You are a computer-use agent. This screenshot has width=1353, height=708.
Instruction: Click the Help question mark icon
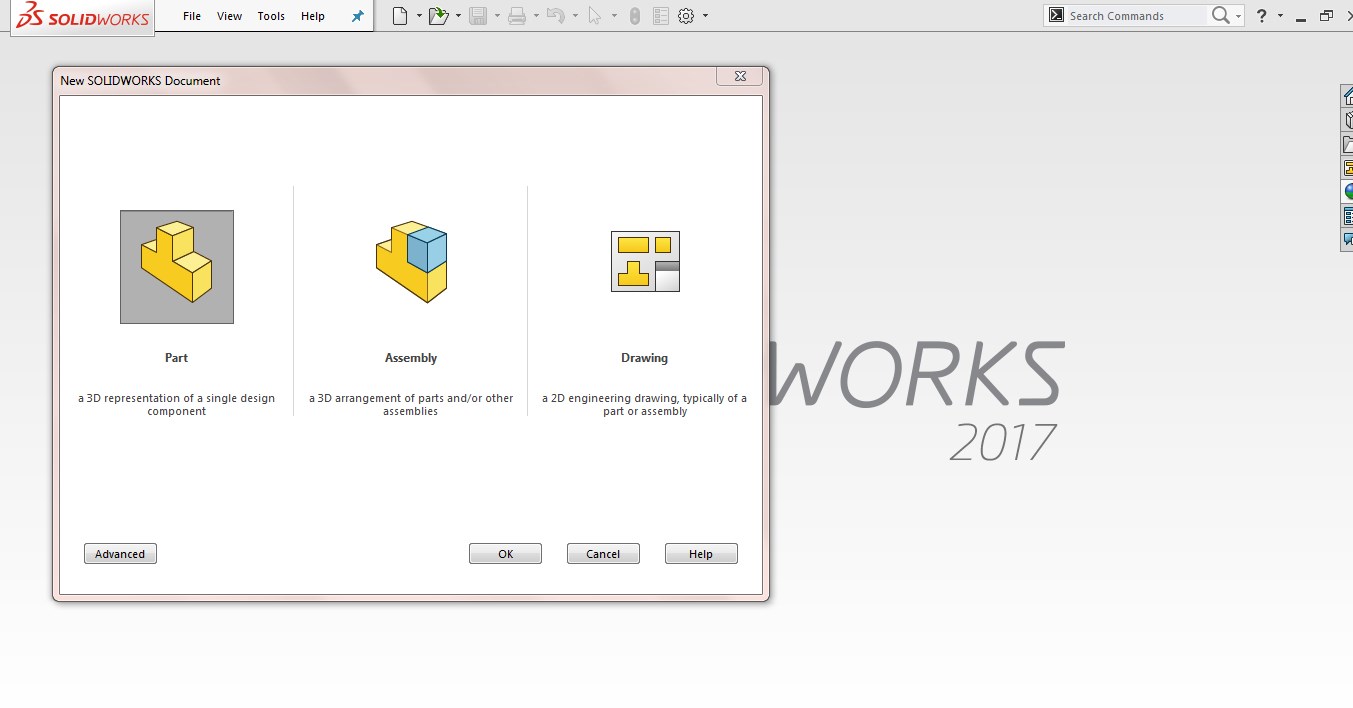pos(1262,15)
